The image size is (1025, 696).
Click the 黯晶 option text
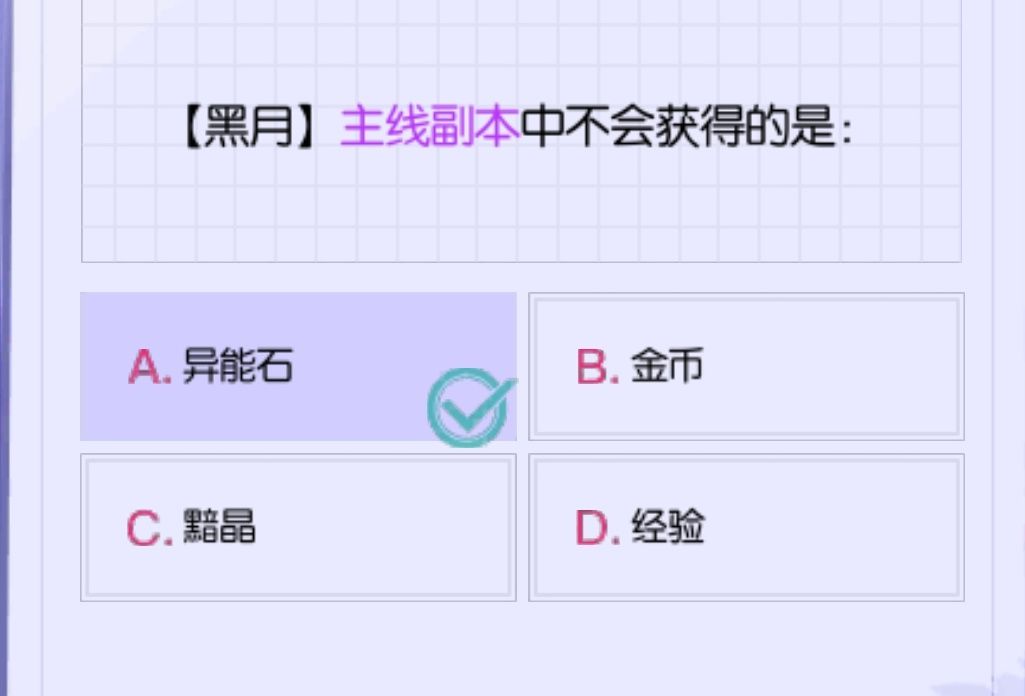click(x=219, y=526)
